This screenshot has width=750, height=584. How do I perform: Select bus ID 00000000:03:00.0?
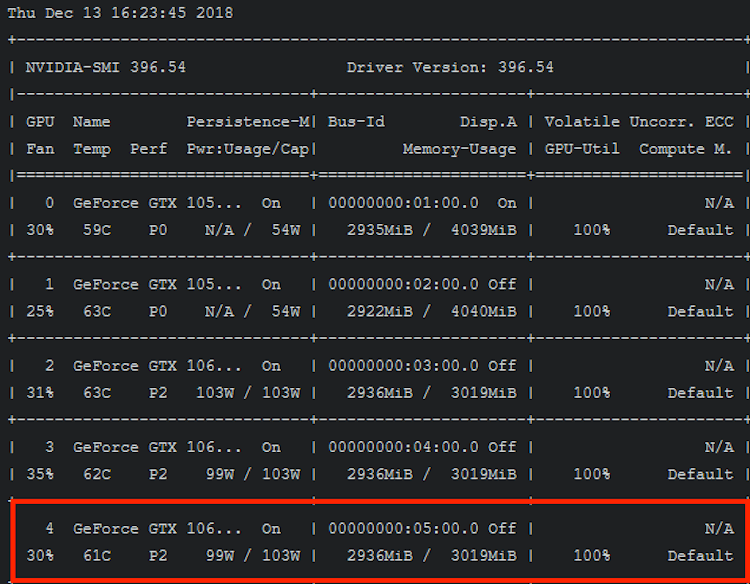(403, 366)
